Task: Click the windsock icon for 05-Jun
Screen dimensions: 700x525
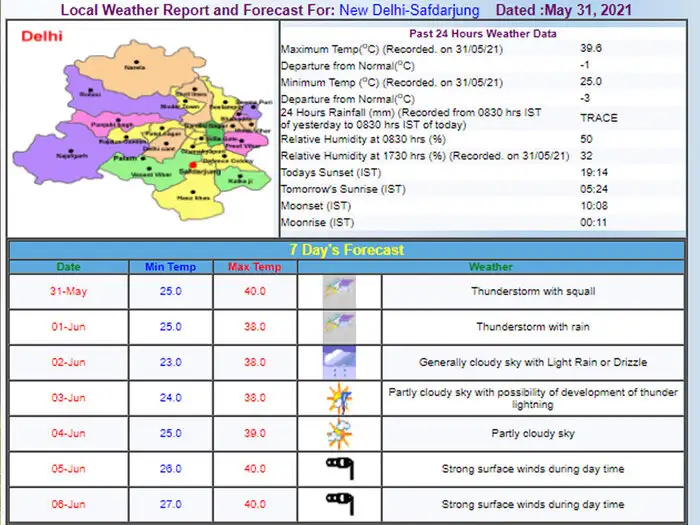Action: (340, 468)
